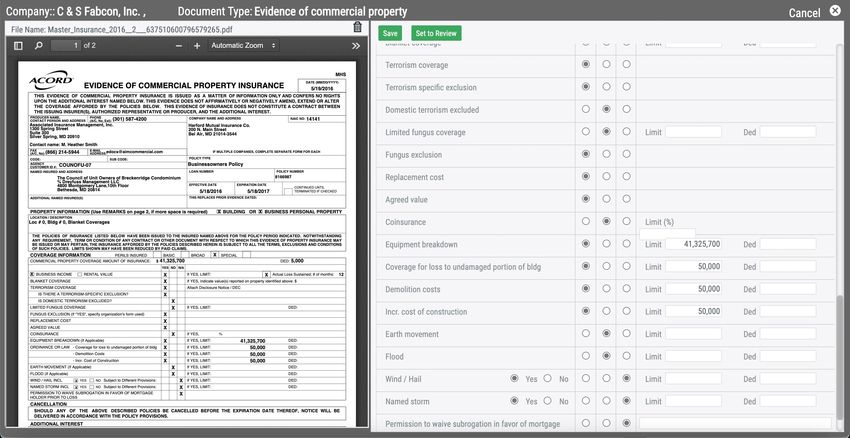Click the ACORD logo in the PDF
850x438 pixels.
[x=50, y=80]
